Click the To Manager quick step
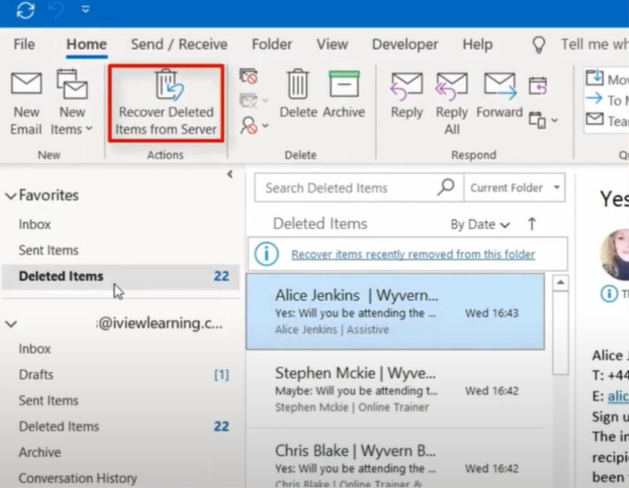The image size is (629, 488). pos(607,99)
